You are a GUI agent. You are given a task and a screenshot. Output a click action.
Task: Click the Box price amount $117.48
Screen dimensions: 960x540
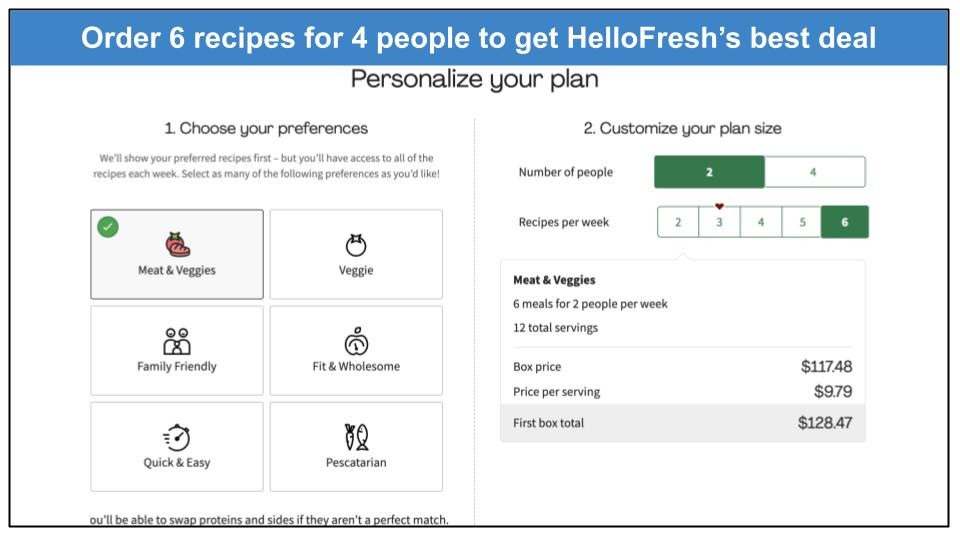pyautogui.click(x=827, y=366)
